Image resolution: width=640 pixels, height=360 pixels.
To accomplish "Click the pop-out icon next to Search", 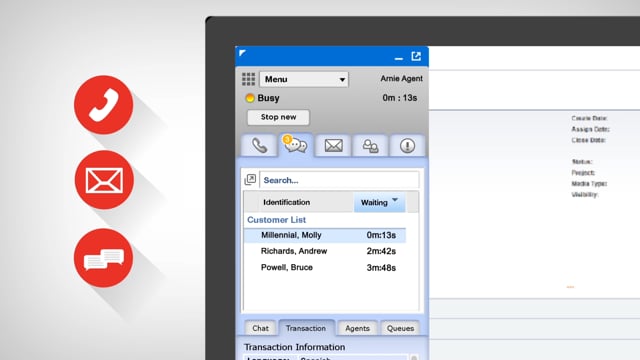I will 250,180.
